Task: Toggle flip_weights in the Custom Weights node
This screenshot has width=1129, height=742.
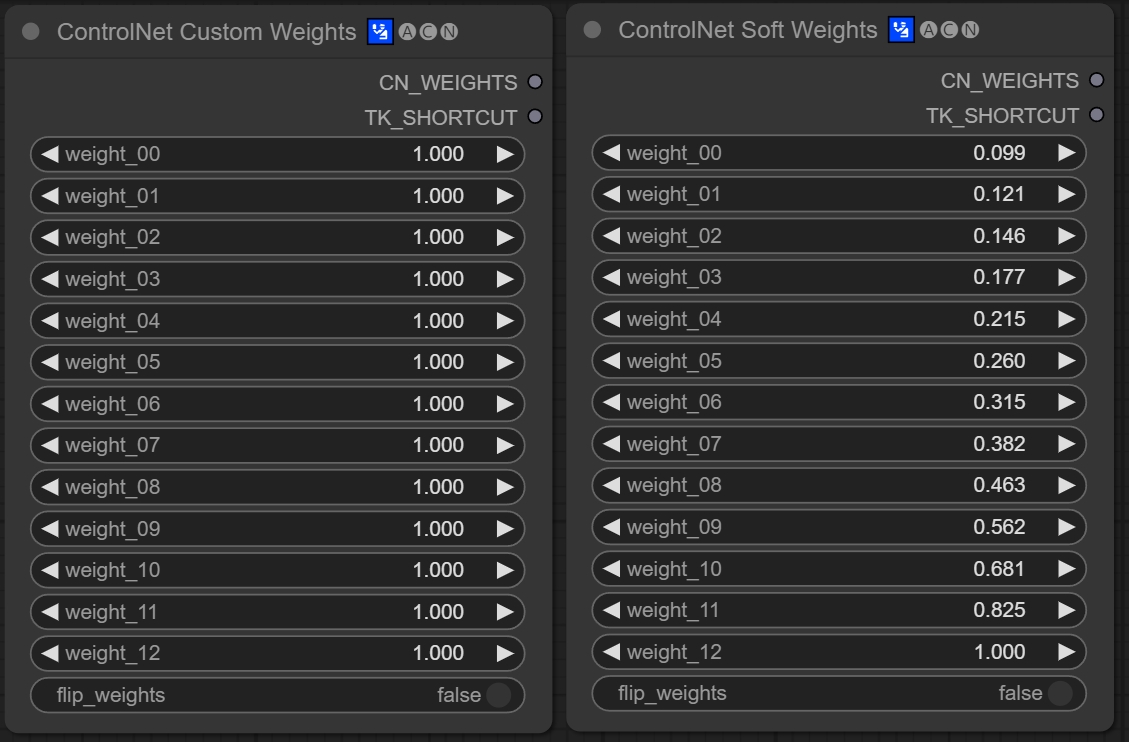Action: pos(497,695)
